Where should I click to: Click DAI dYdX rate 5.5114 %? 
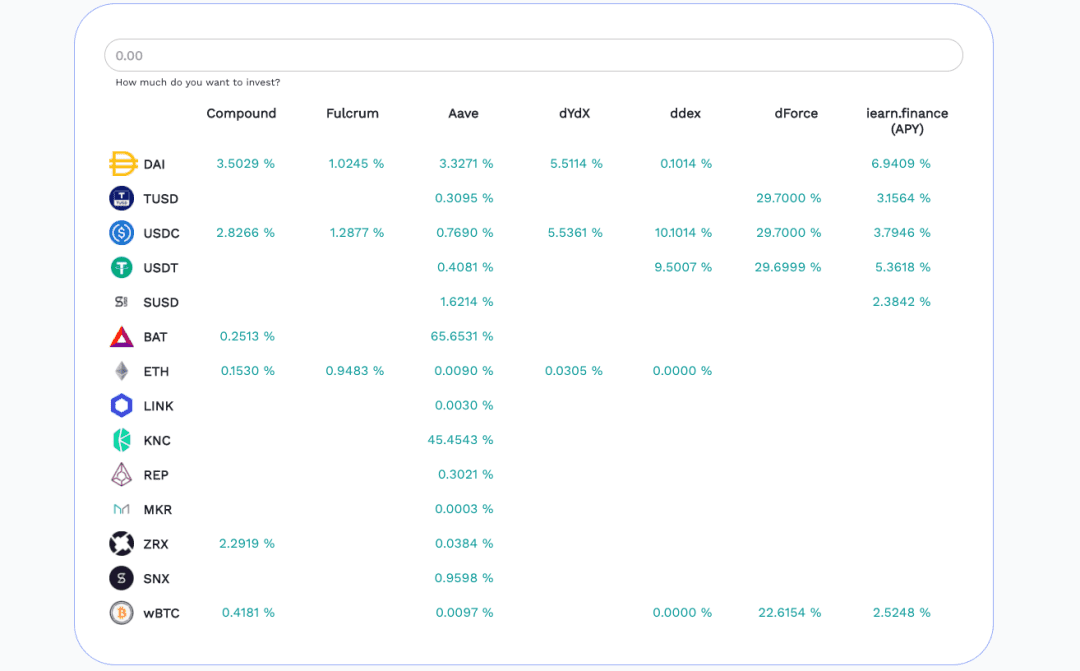tap(576, 163)
